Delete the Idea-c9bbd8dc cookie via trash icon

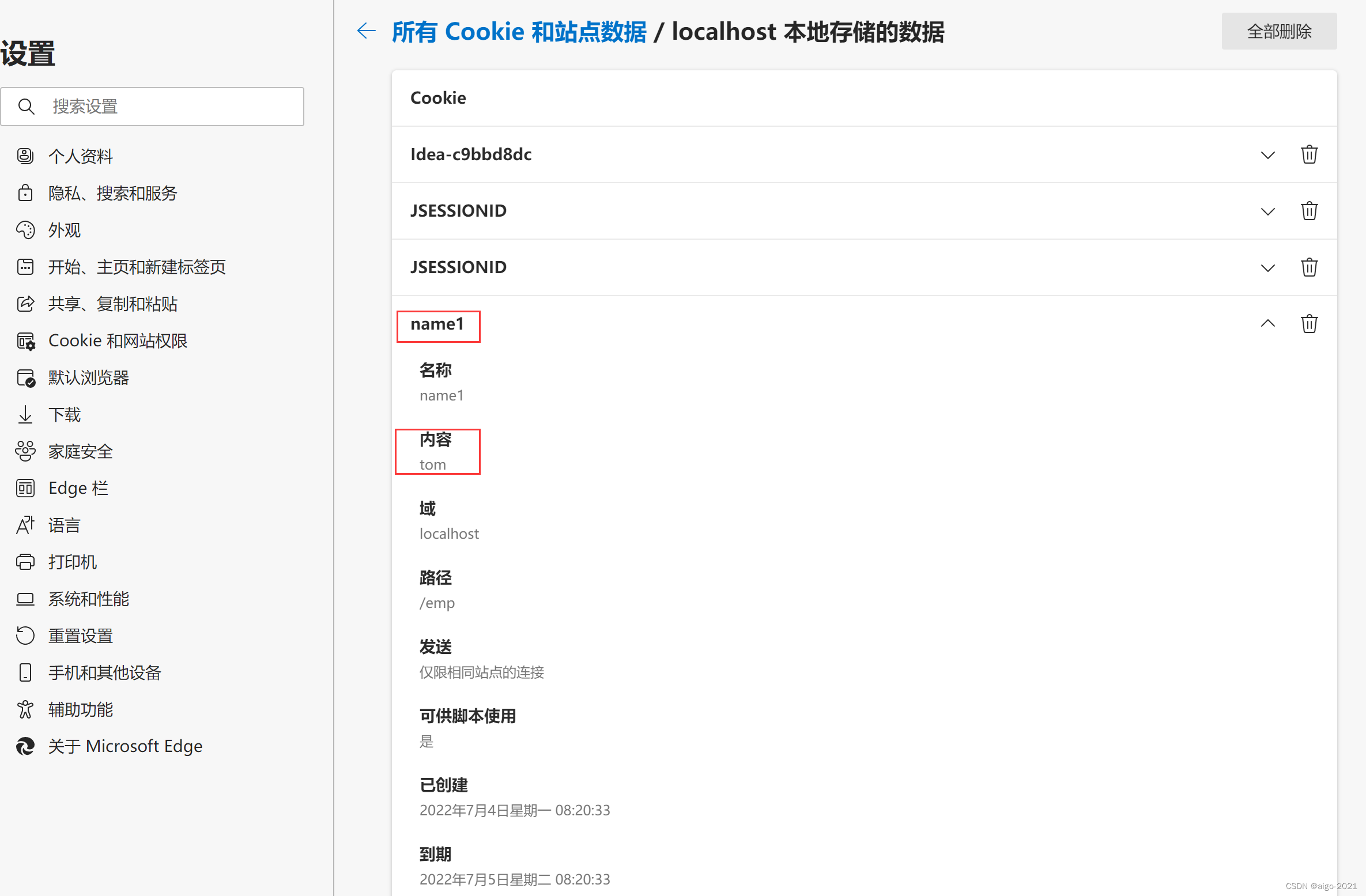coord(1309,154)
